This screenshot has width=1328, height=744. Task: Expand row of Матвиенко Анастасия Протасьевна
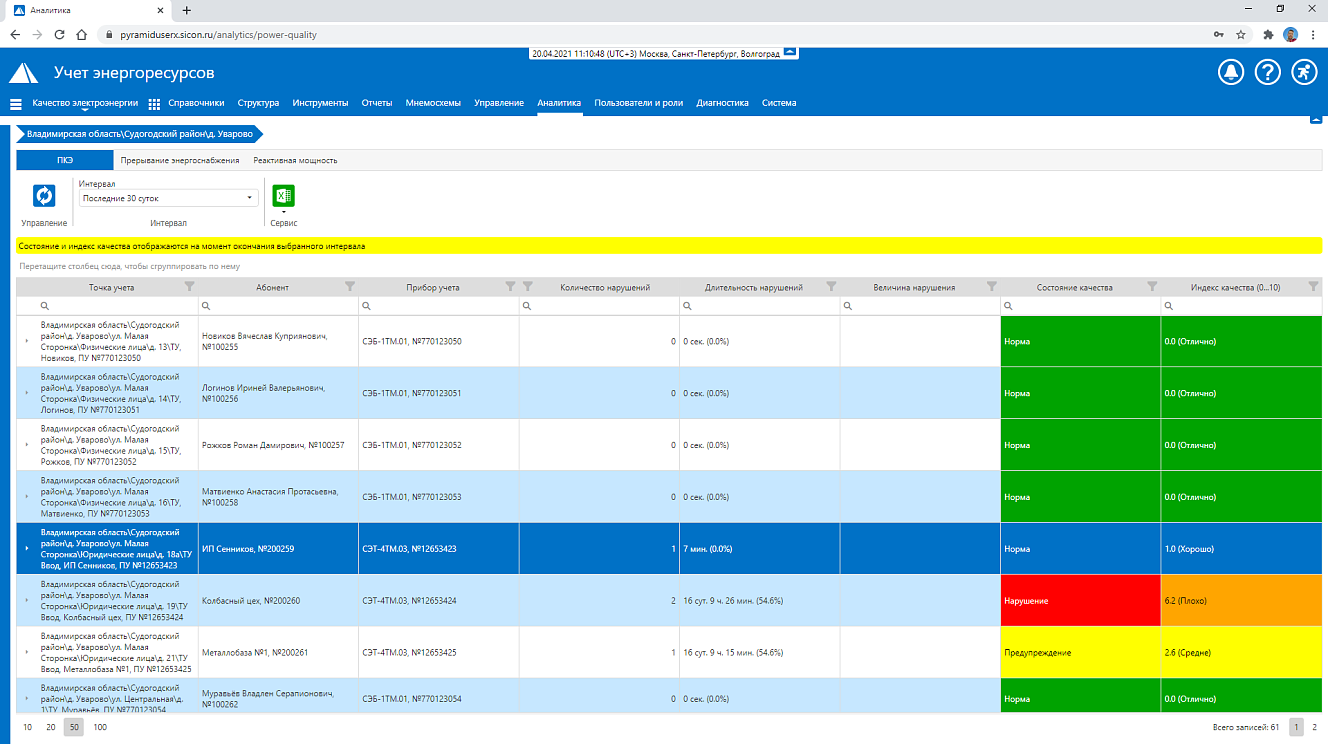pyautogui.click(x=27, y=497)
